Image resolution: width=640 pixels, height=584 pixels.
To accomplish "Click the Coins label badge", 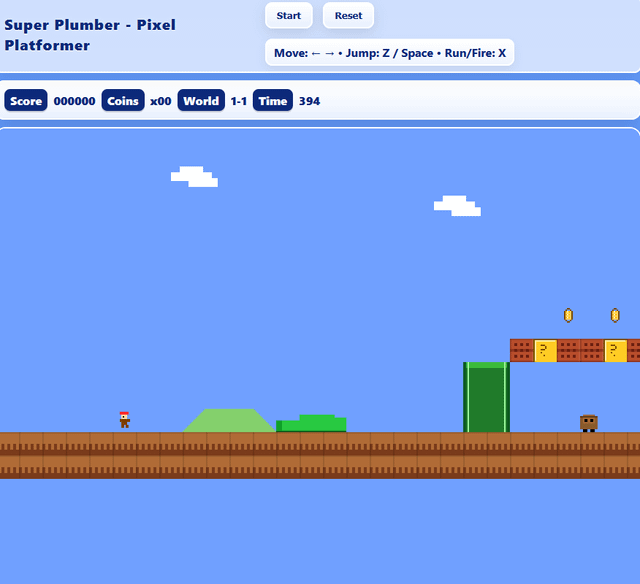I will 123,100.
